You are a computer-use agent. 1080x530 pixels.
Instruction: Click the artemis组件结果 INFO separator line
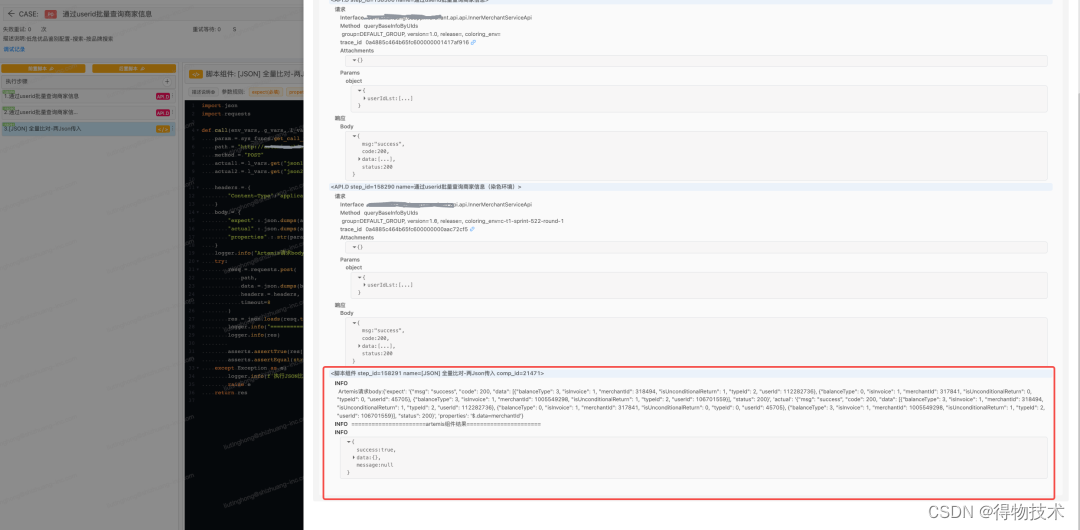[x=437, y=425]
